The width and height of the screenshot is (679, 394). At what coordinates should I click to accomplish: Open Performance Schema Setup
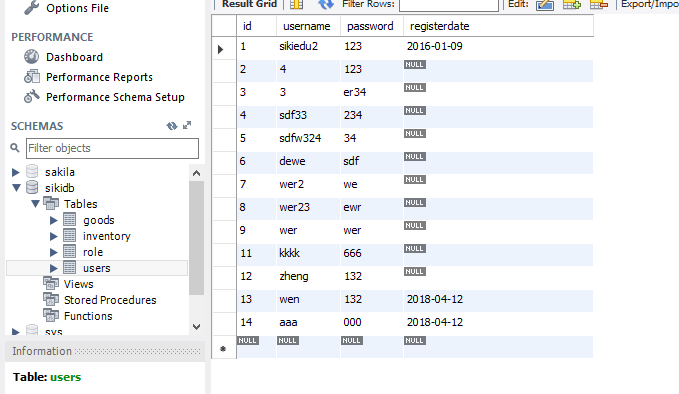point(115,97)
